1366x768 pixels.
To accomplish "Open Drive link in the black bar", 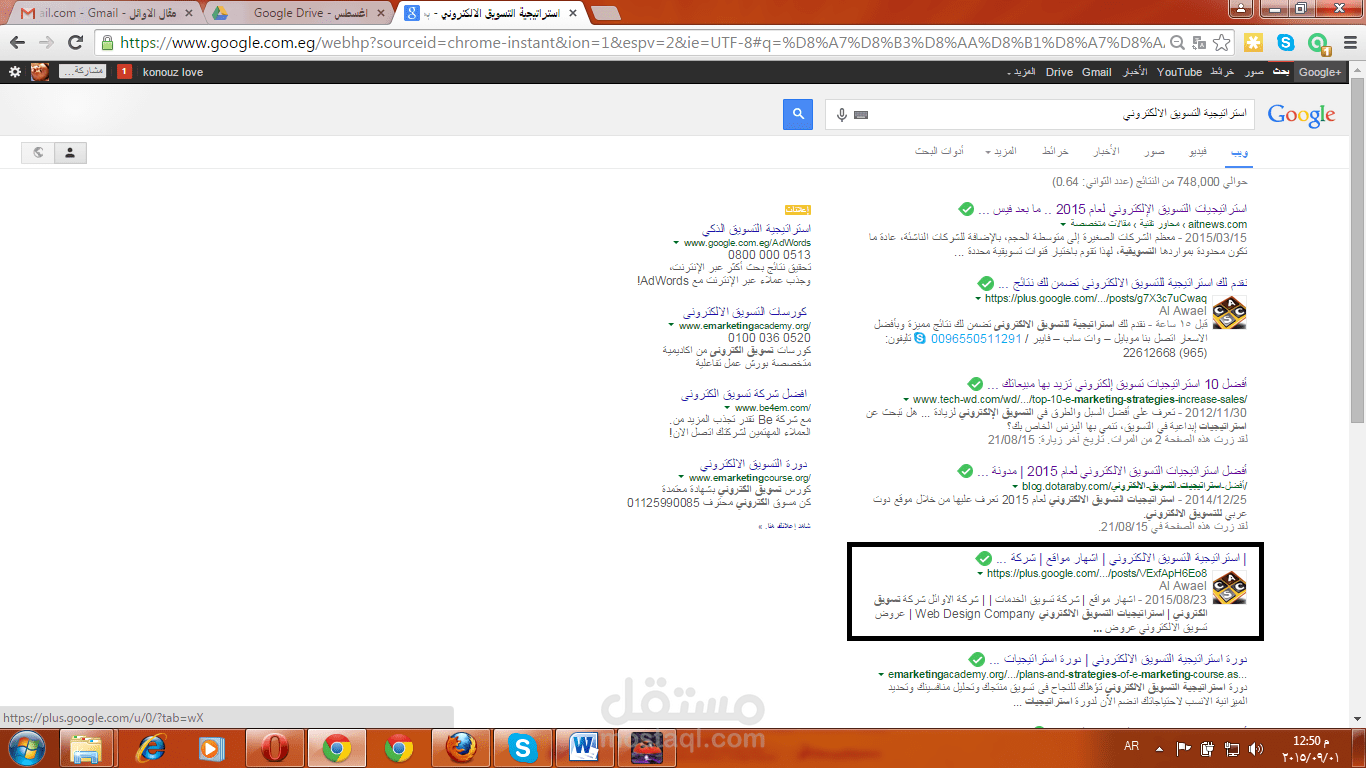I will point(1059,72).
